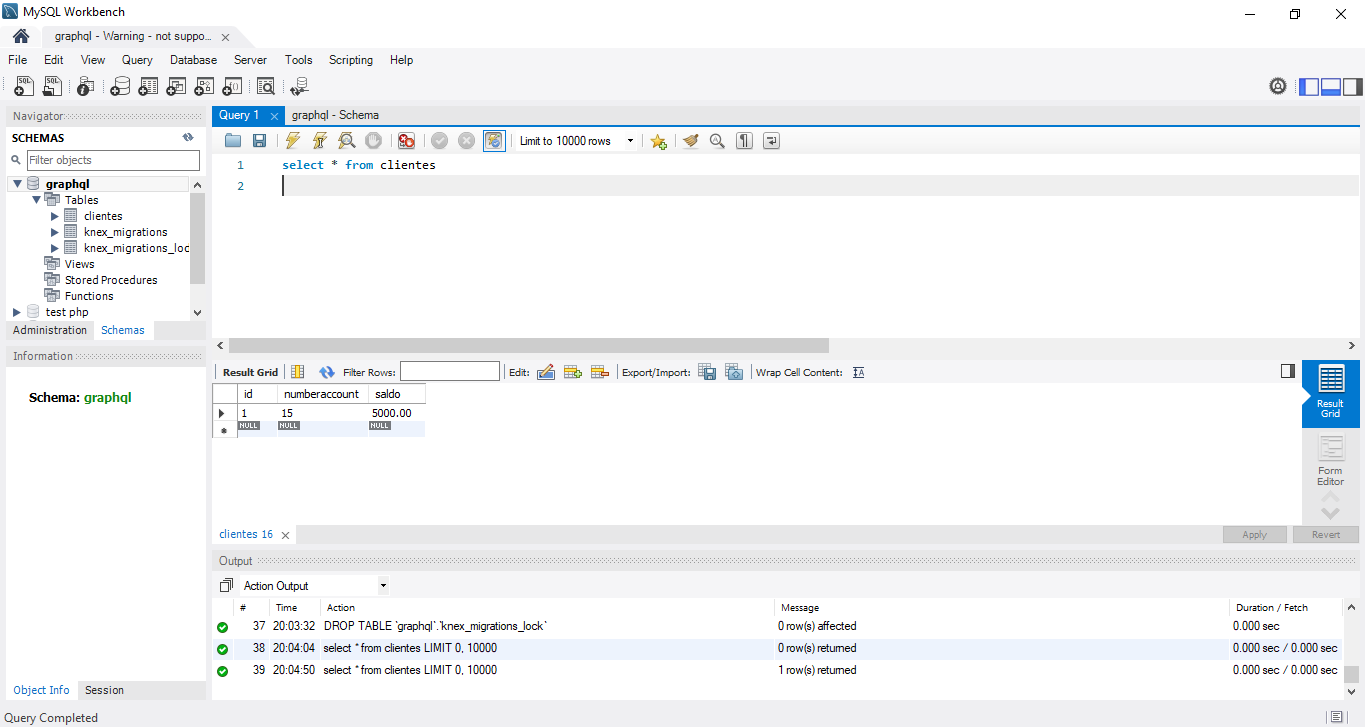
Task: Open the Server menu
Action: (x=250, y=60)
